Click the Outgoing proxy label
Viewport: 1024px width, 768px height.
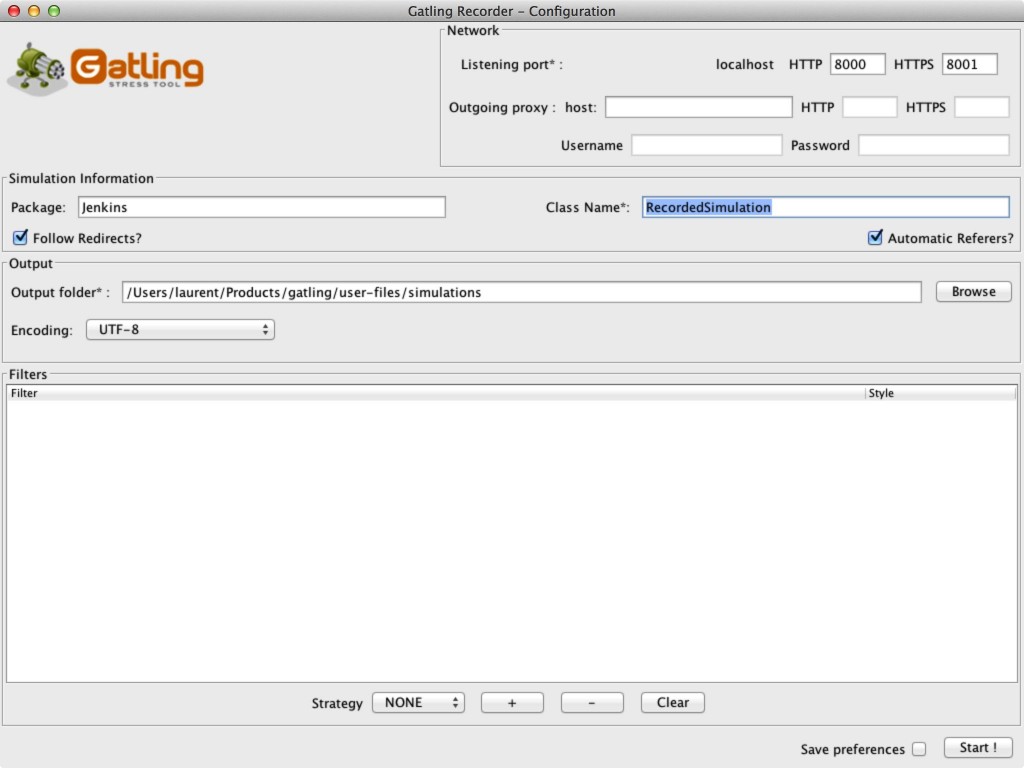(502, 108)
